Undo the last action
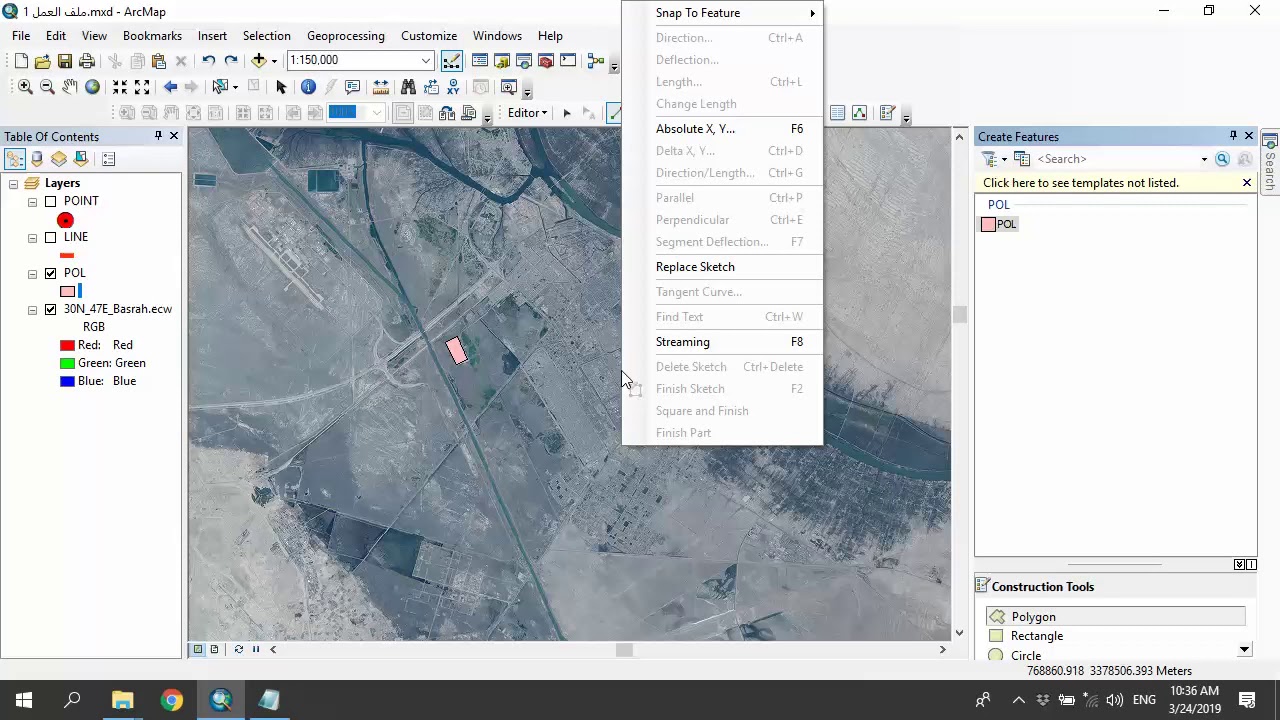This screenshot has height=720, width=1280. click(208, 60)
